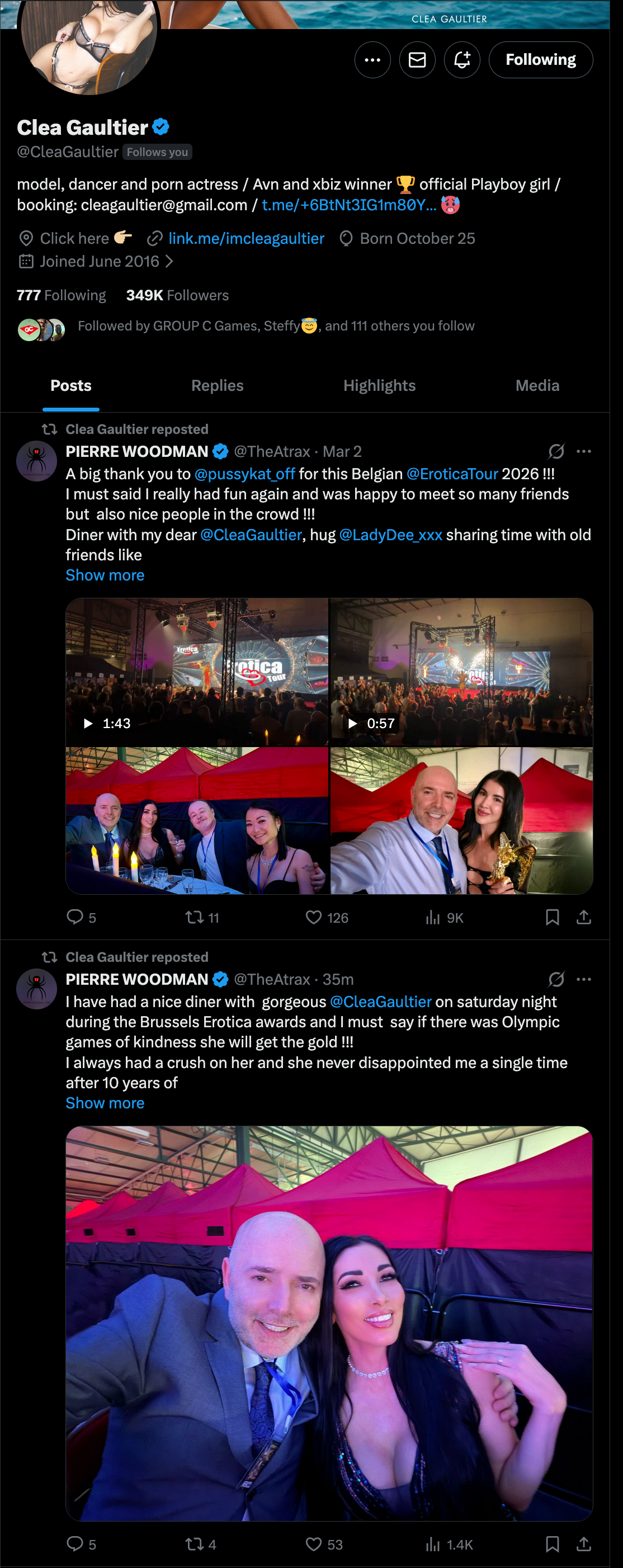Viewport: 623px width, 1568px height.
Task: Expand Show more on the Mar 2 post
Action: click(105, 575)
